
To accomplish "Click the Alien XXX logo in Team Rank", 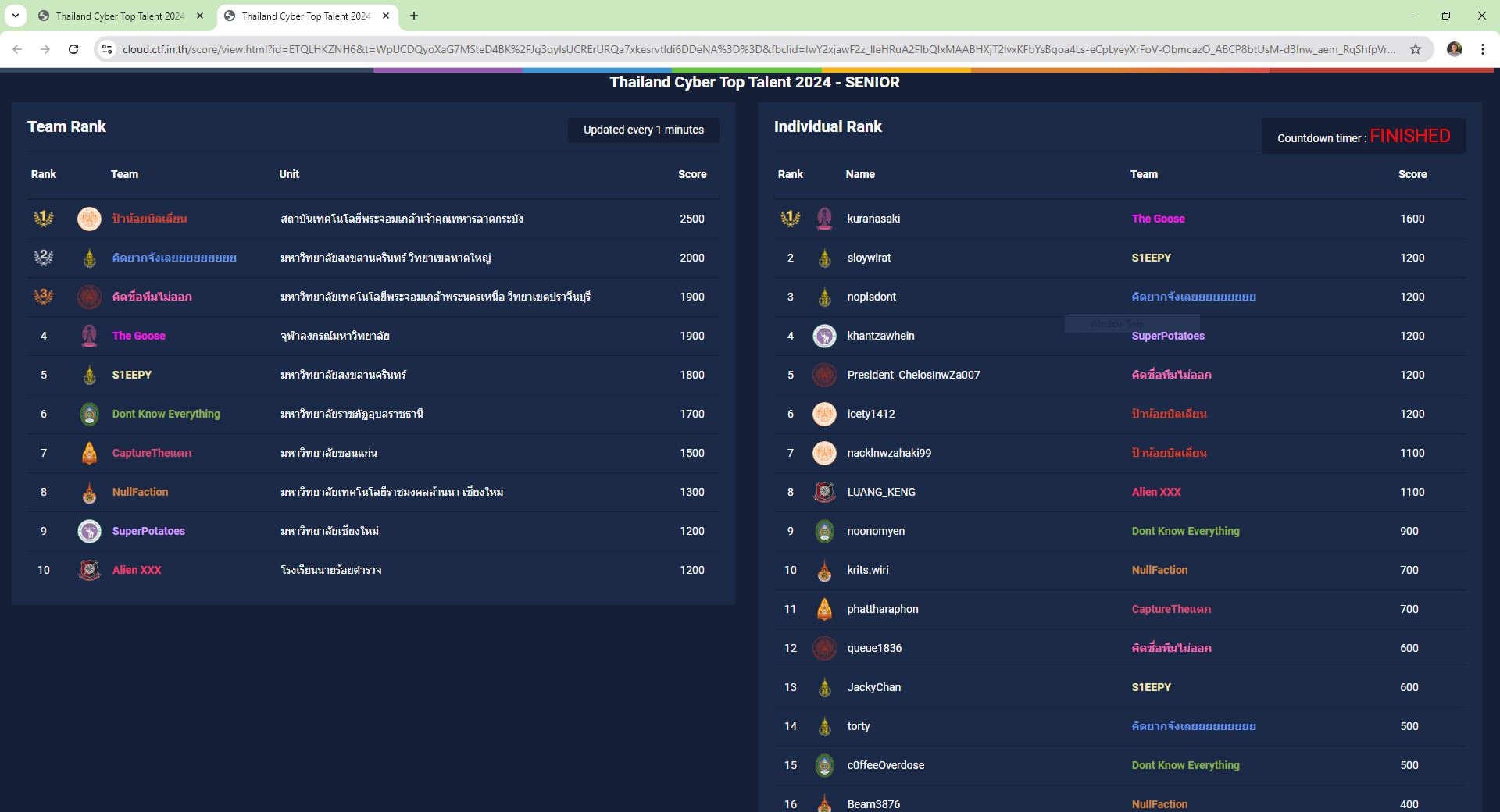I will click(x=89, y=570).
